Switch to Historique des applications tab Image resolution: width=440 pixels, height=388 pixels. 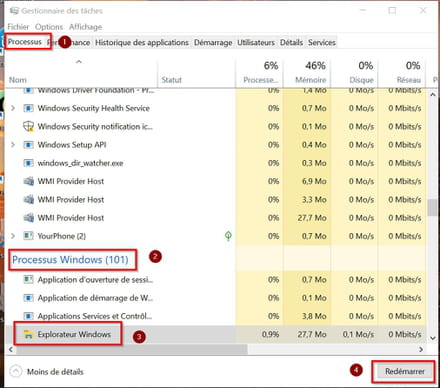tap(142, 42)
